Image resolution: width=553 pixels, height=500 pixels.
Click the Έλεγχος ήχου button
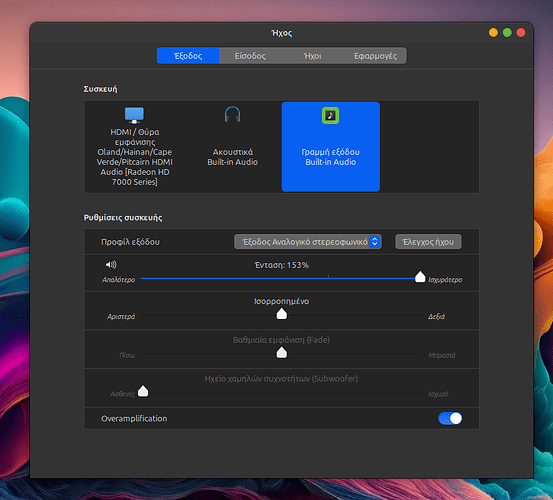point(428,242)
